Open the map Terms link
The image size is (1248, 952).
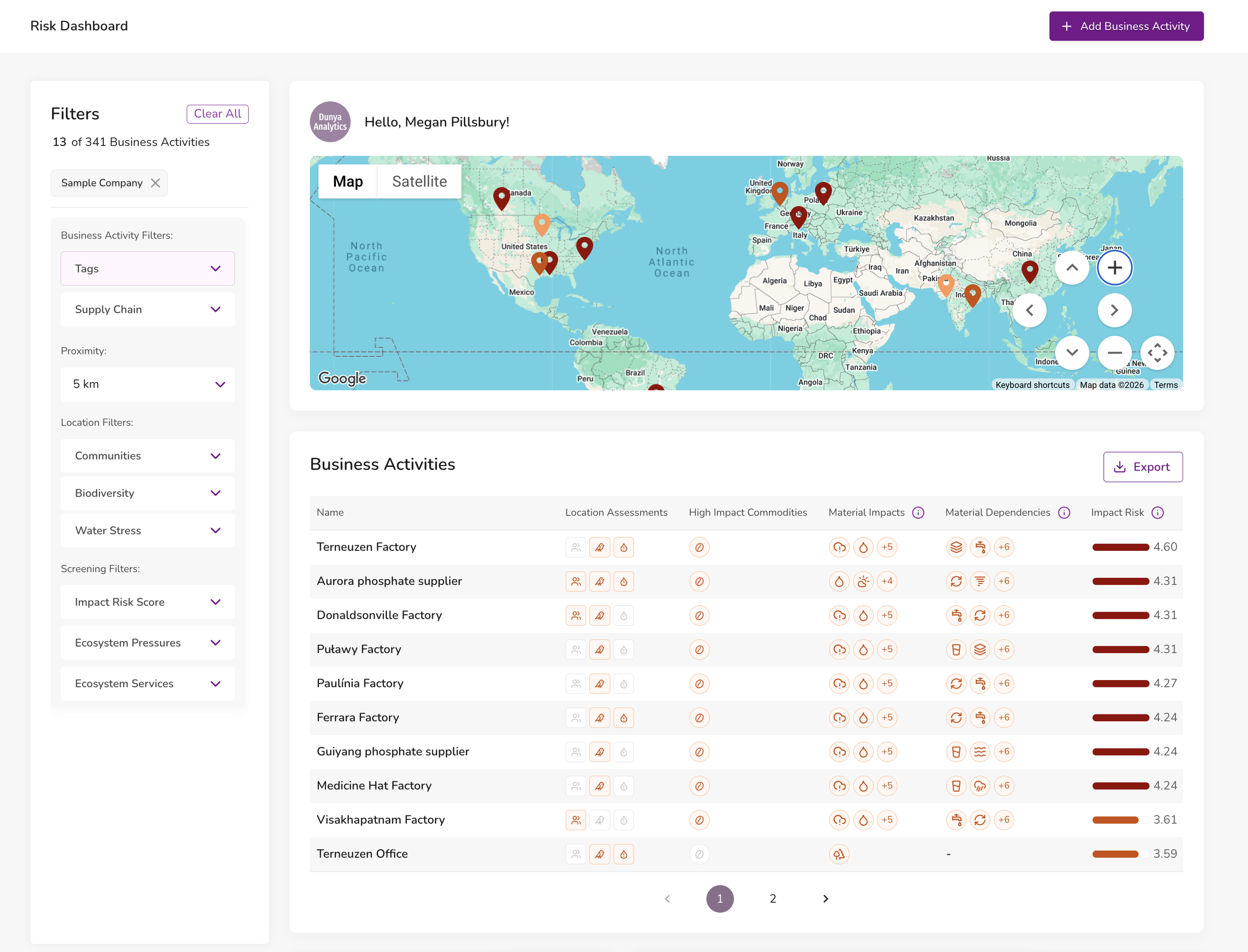click(1166, 385)
